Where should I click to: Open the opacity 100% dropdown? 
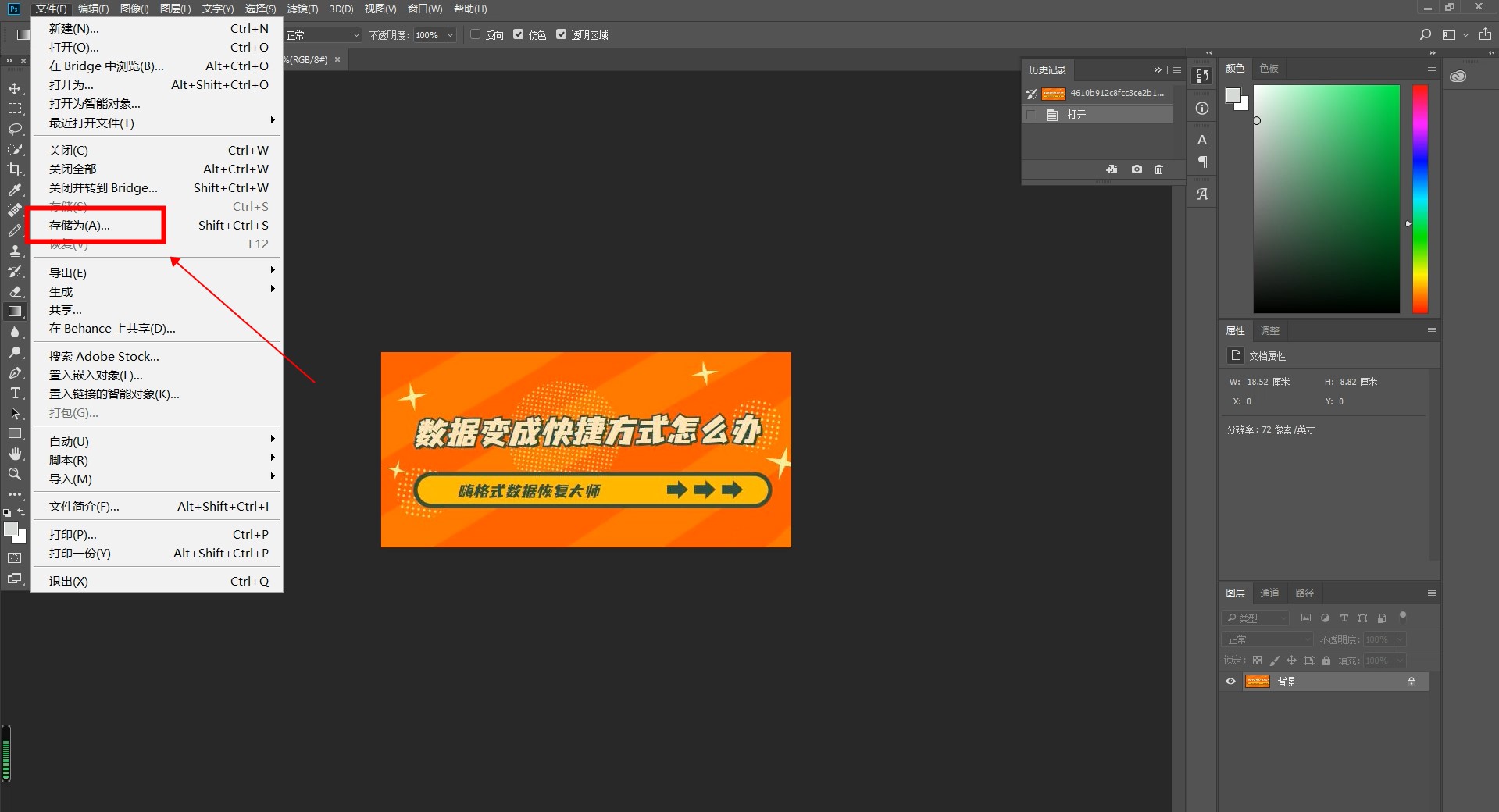coord(450,35)
